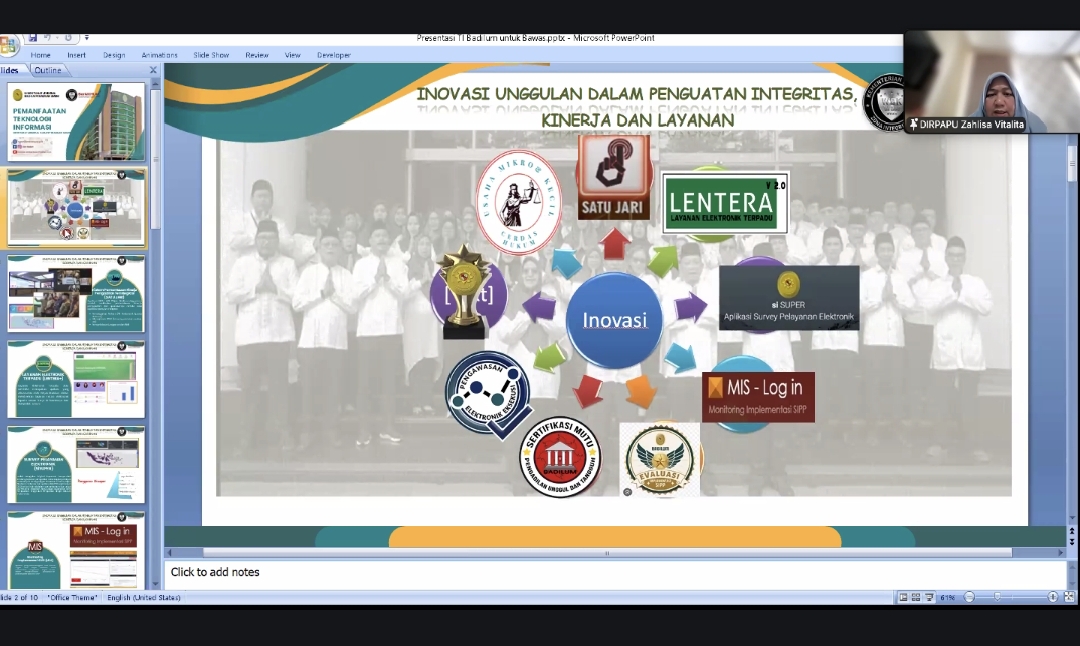Redo the last action

(x=68, y=38)
